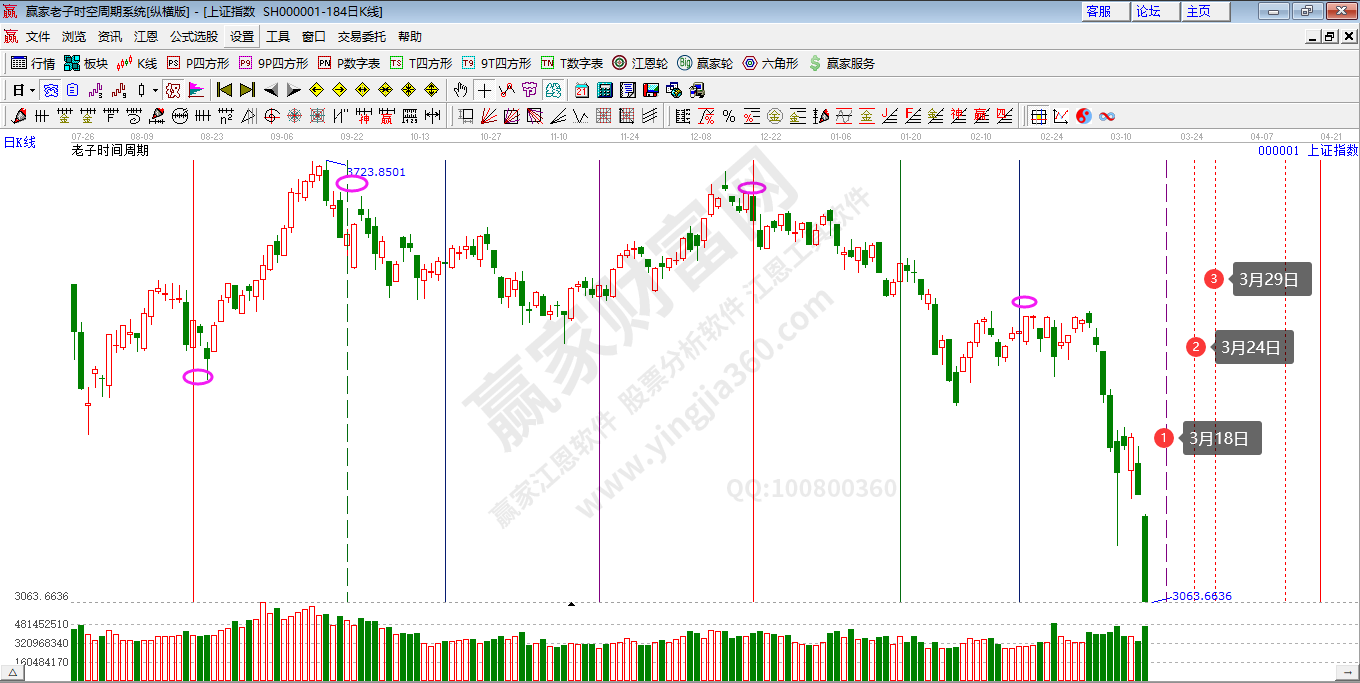The width and height of the screenshot is (1360, 683).
Task: Click the 论坛 forum button
Action: click(x=1148, y=11)
